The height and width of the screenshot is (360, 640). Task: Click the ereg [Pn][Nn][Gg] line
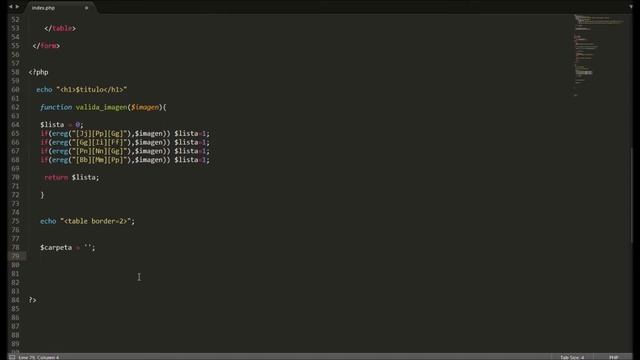pyautogui.click(x=125, y=151)
